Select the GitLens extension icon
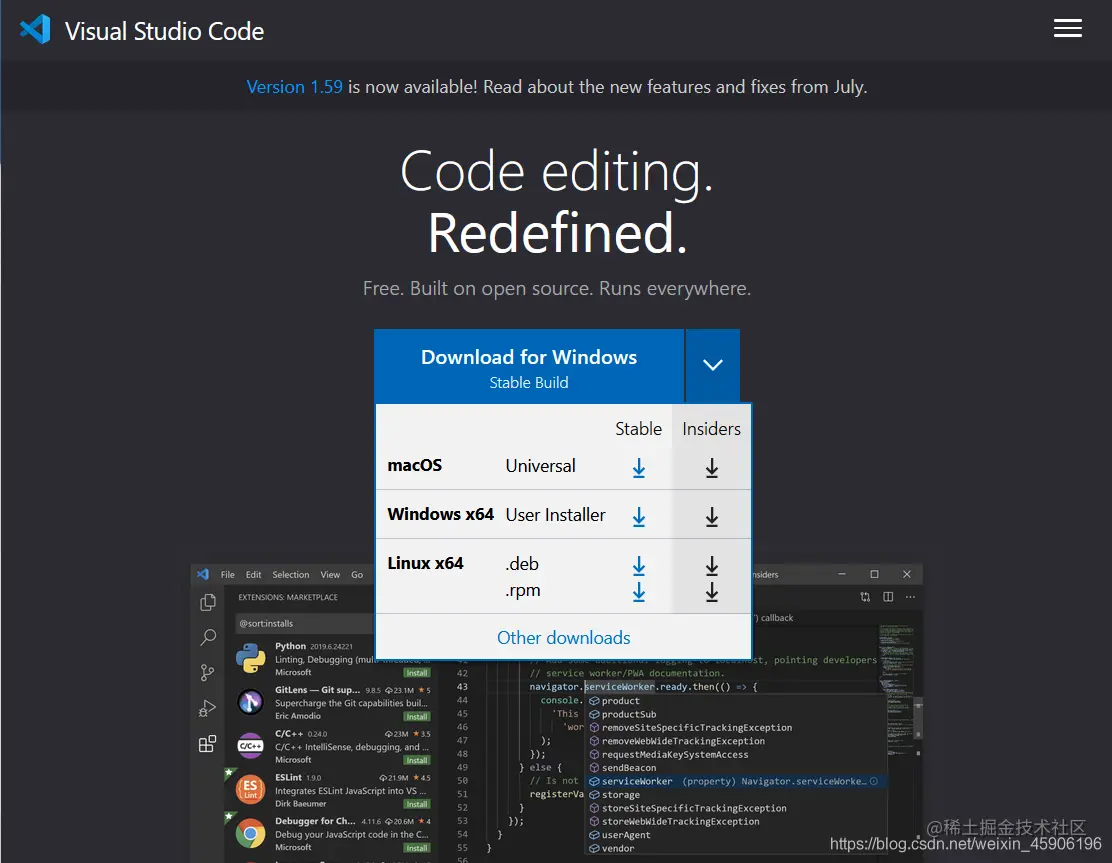Viewport: 1112px width, 863px height. coord(250,702)
